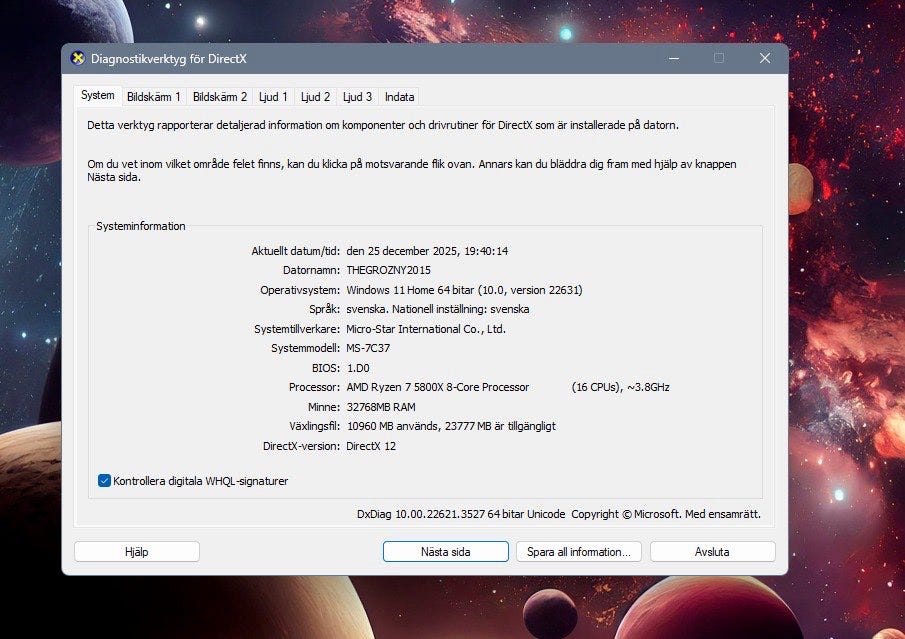Open the Bildskärm 1 tab
This screenshot has width=905, height=639.
(x=153, y=97)
